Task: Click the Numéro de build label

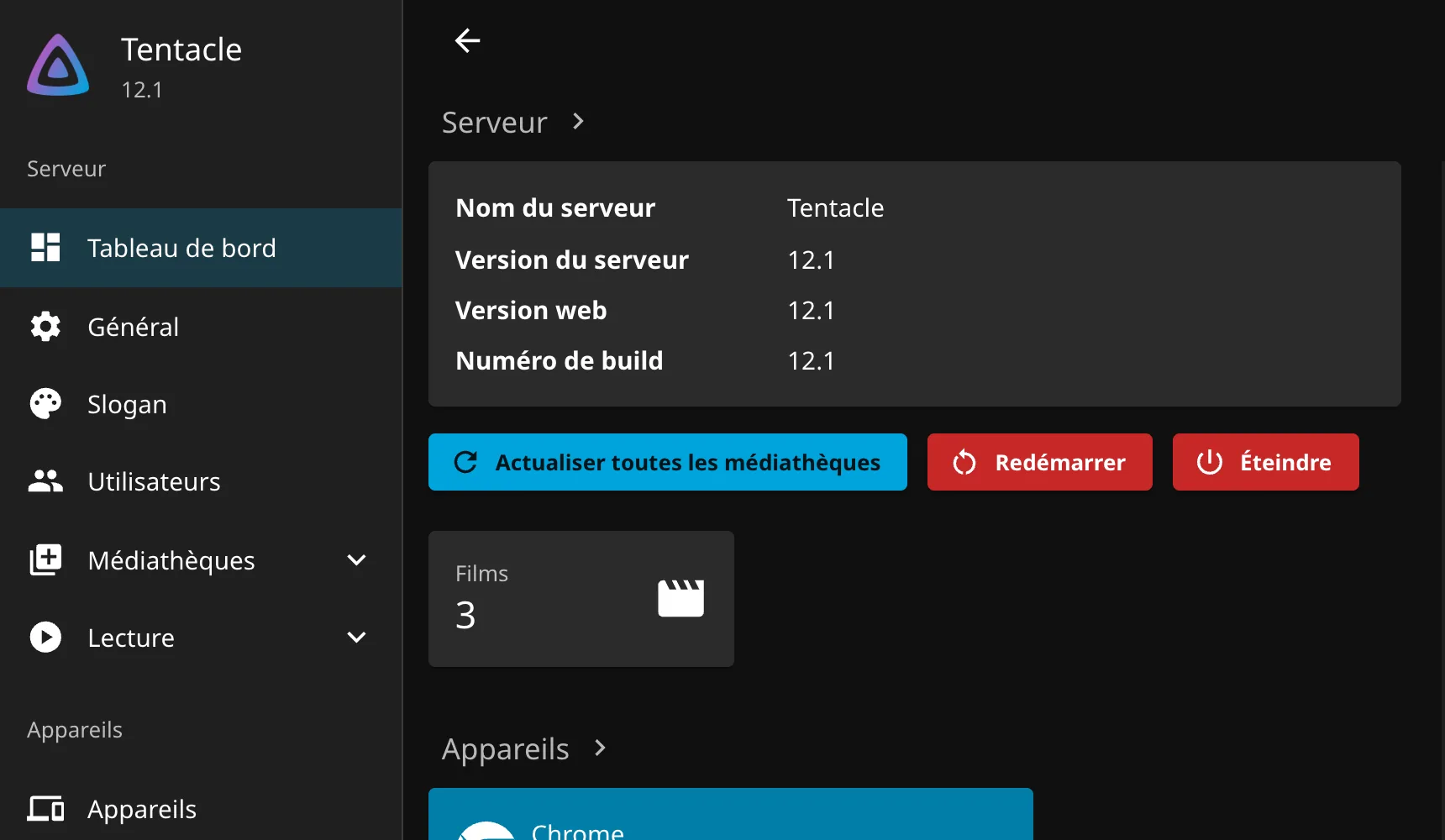Action: click(560, 360)
